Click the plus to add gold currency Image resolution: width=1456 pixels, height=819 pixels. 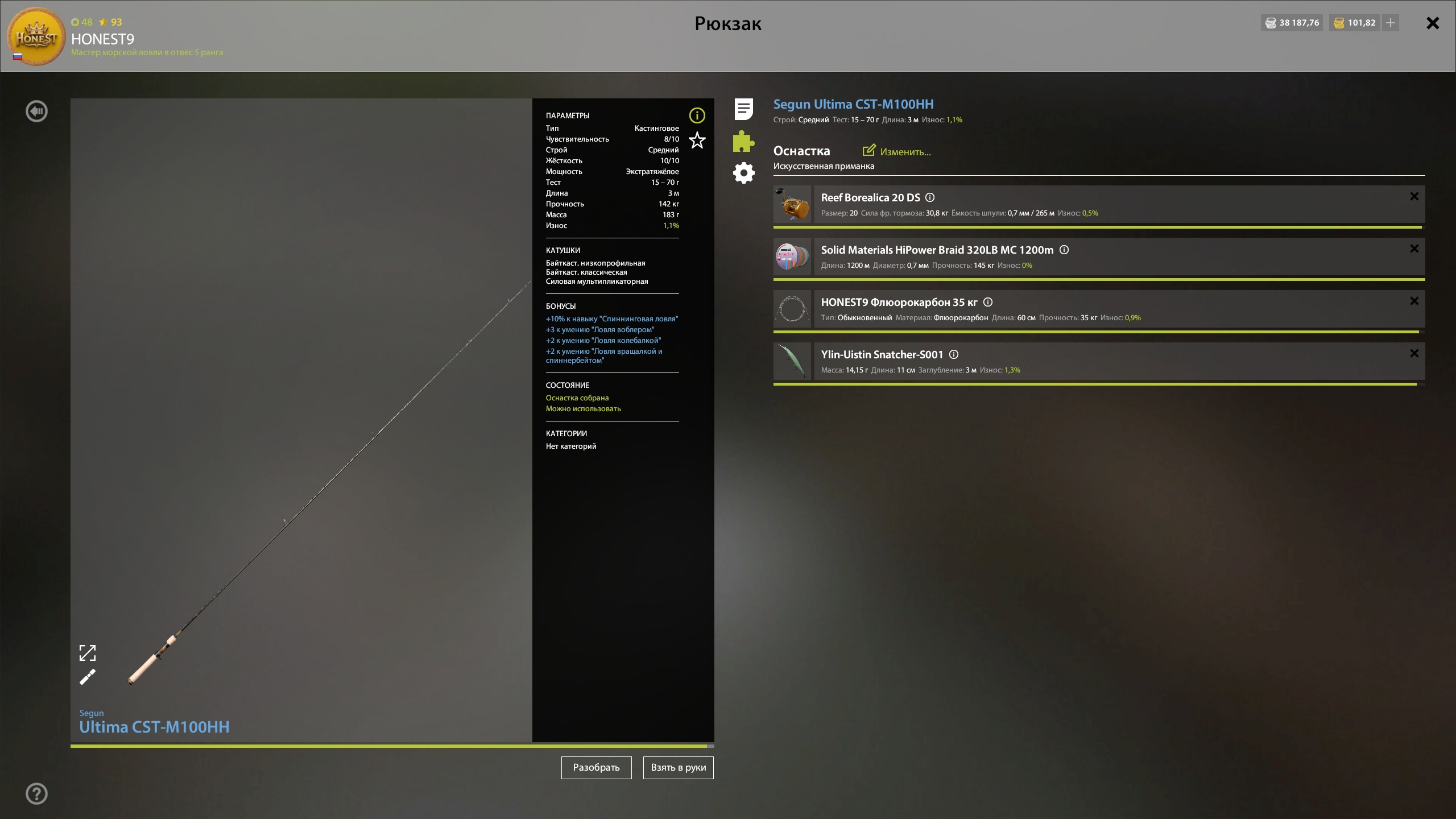pyautogui.click(x=1391, y=23)
